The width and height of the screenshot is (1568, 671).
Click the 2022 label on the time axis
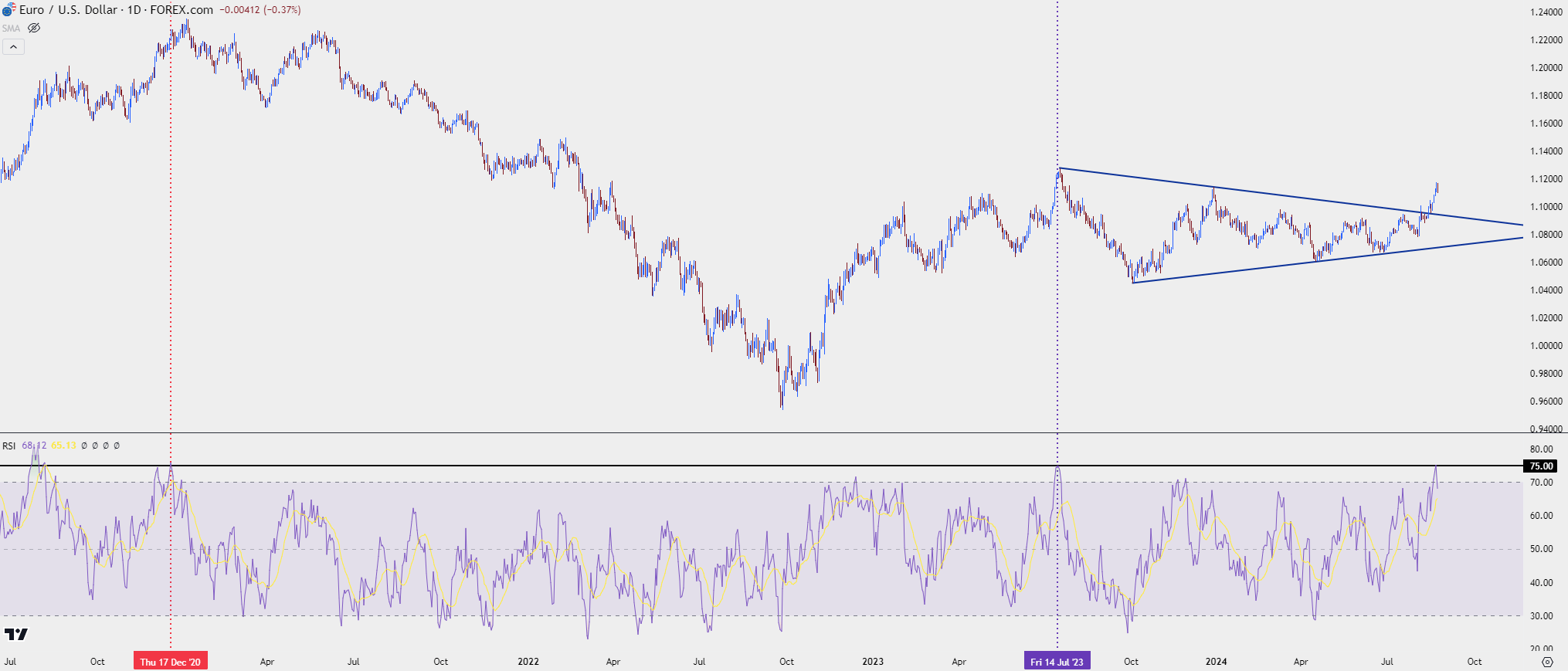click(528, 662)
